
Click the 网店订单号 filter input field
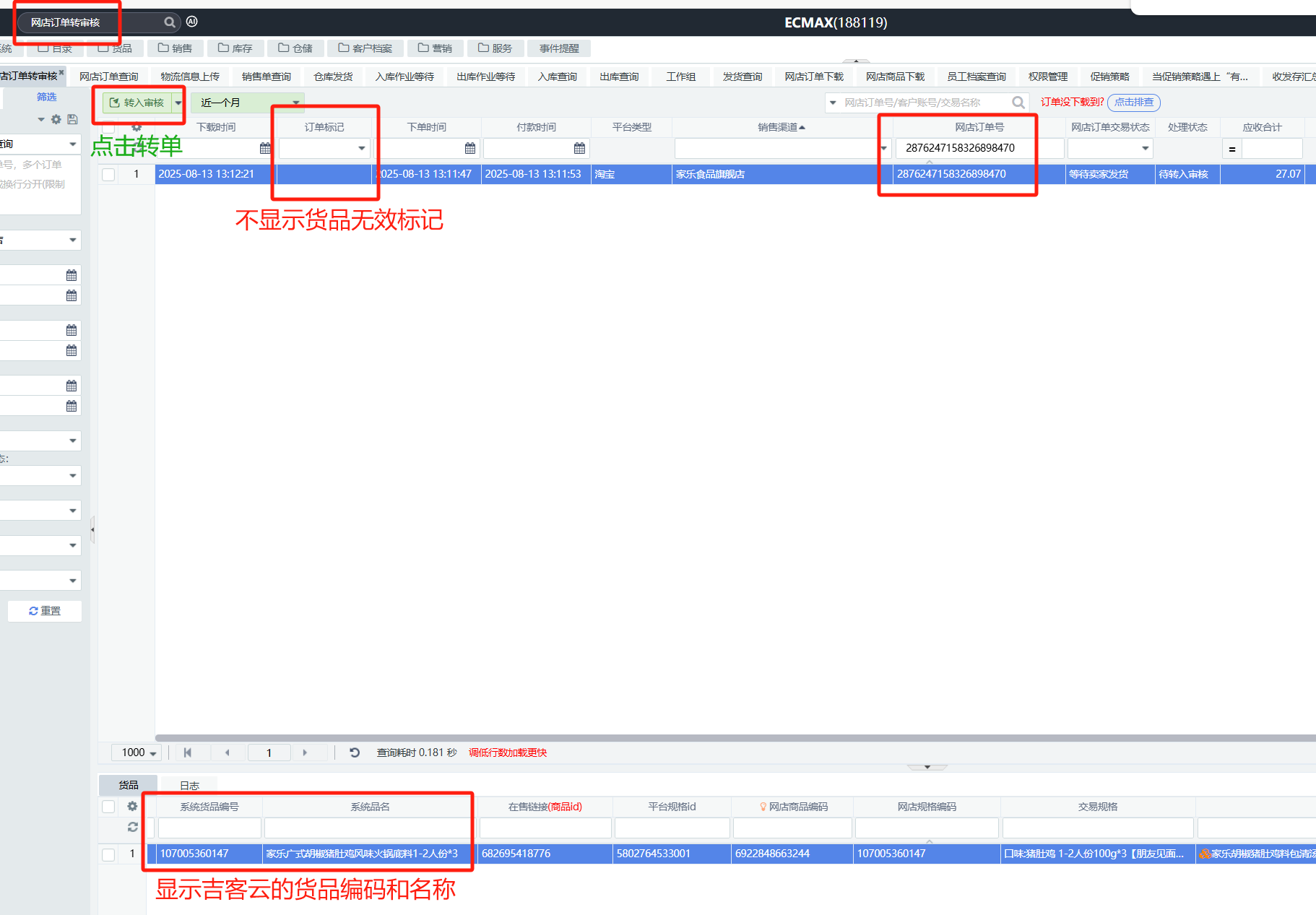(x=979, y=148)
